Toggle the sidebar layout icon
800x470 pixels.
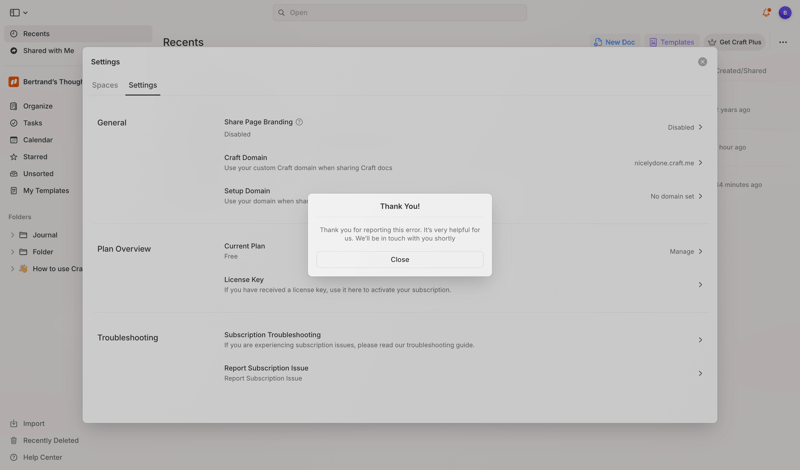pyautogui.click(x=15, y=13)
